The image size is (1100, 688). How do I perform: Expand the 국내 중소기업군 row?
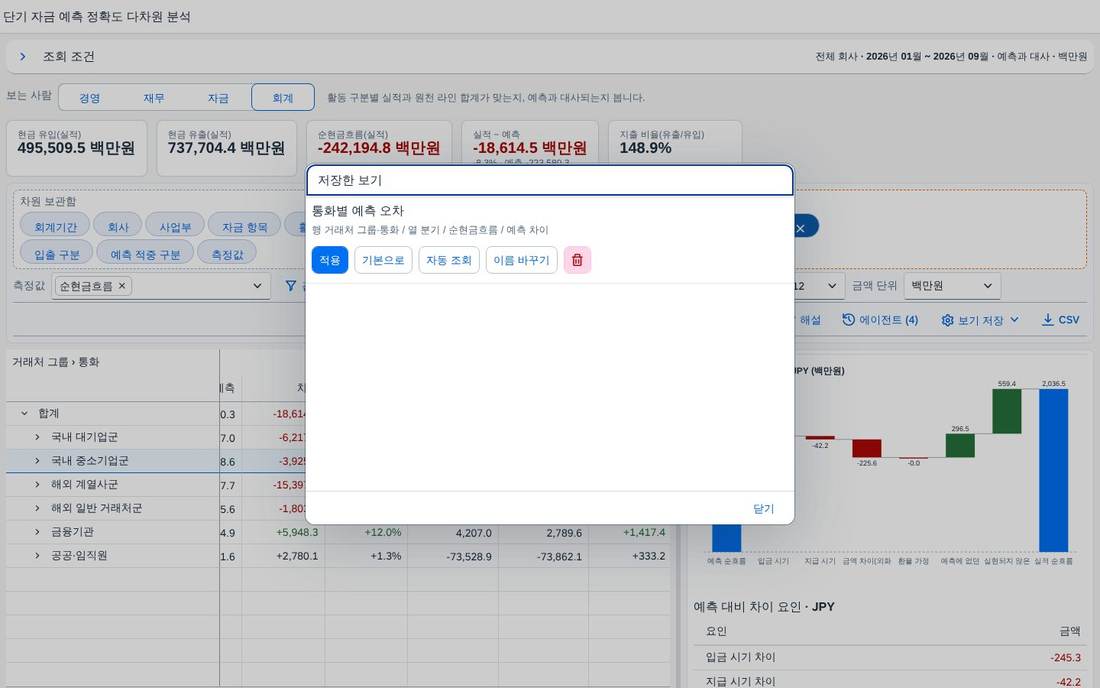(37, 461)
